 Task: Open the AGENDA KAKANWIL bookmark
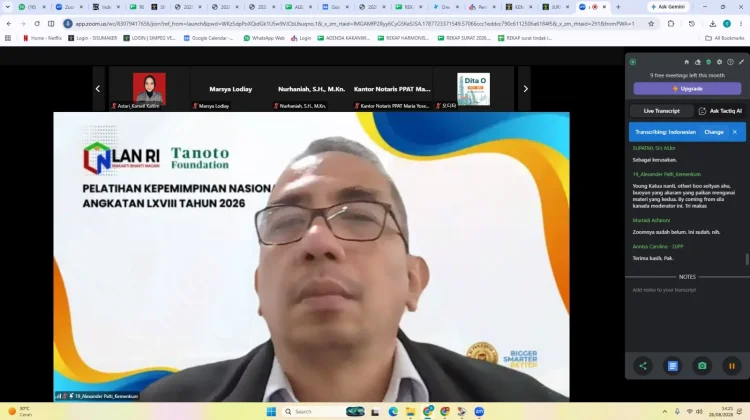pos(343,38)
